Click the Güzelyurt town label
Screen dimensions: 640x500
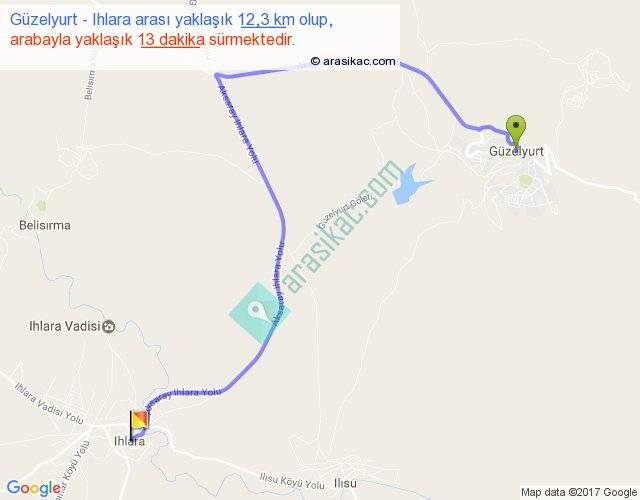point(516,151)
